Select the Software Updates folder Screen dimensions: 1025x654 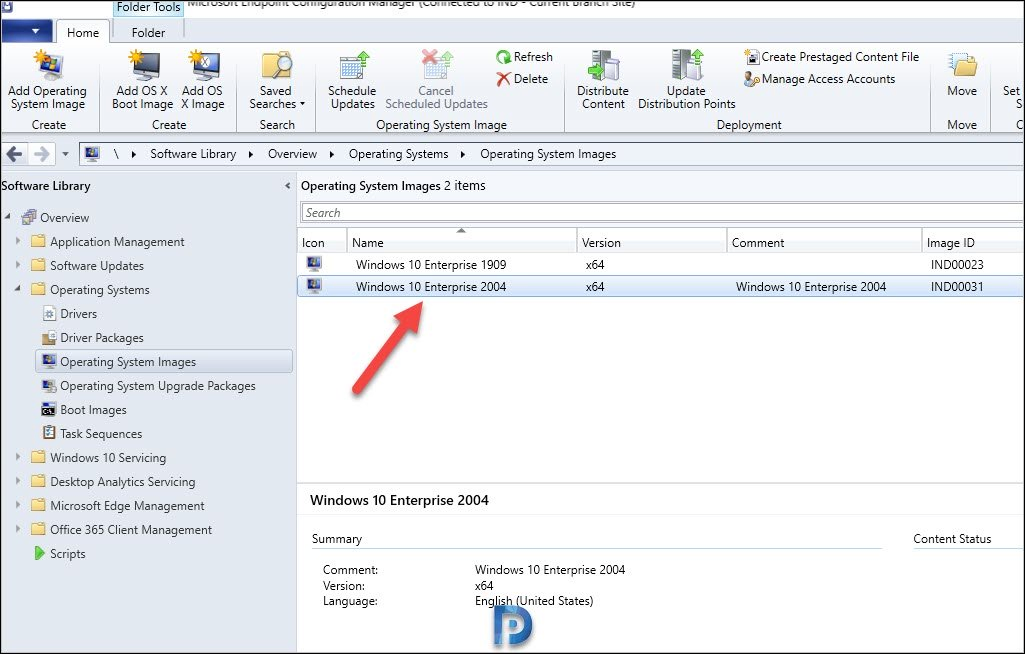click(x=97, y=266)
